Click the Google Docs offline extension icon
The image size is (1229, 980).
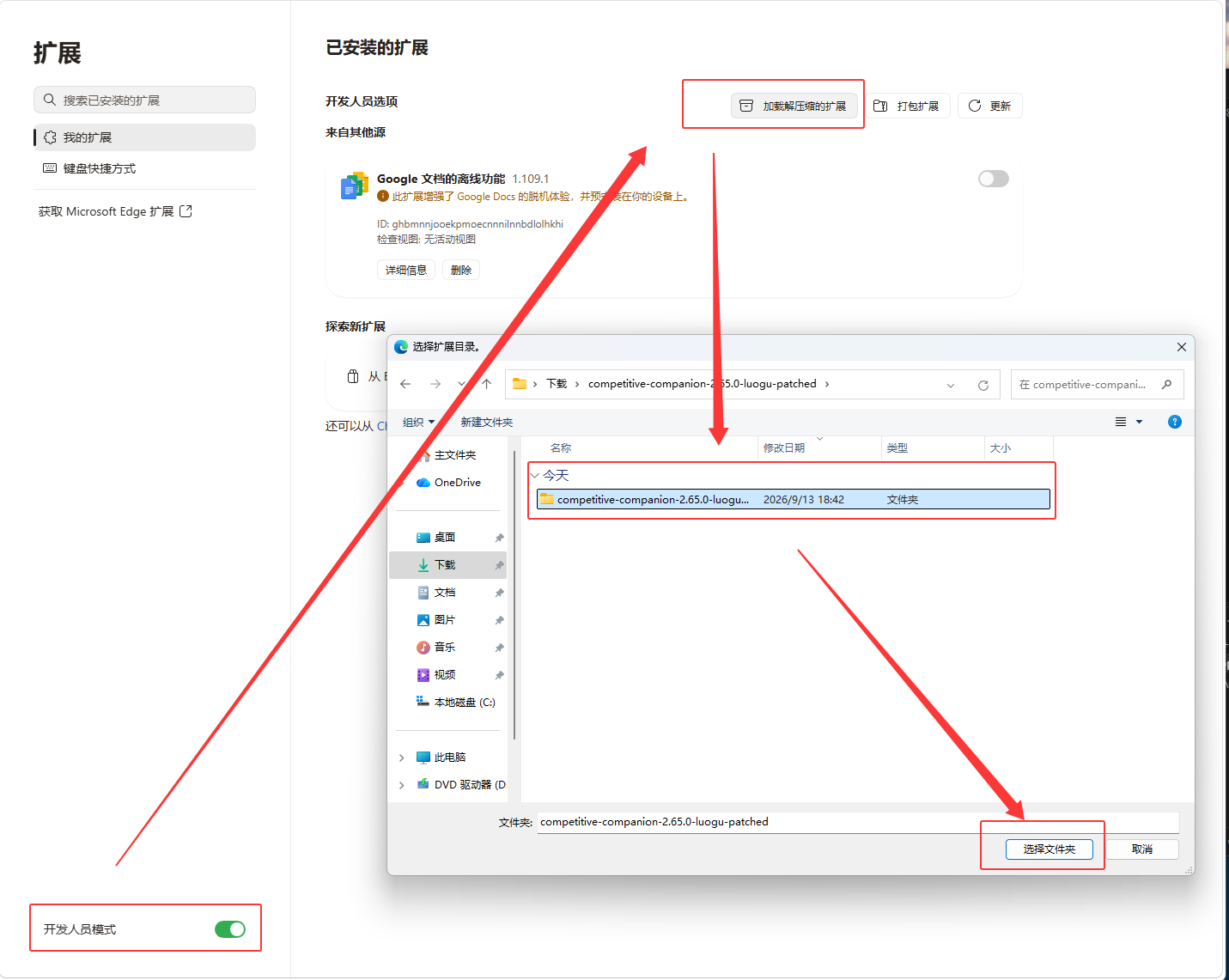click(355, 186)
